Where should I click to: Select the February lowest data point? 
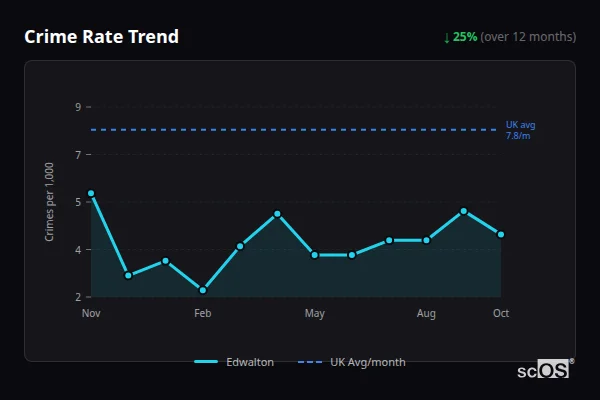pyautogui.click(x=203, y=290)
